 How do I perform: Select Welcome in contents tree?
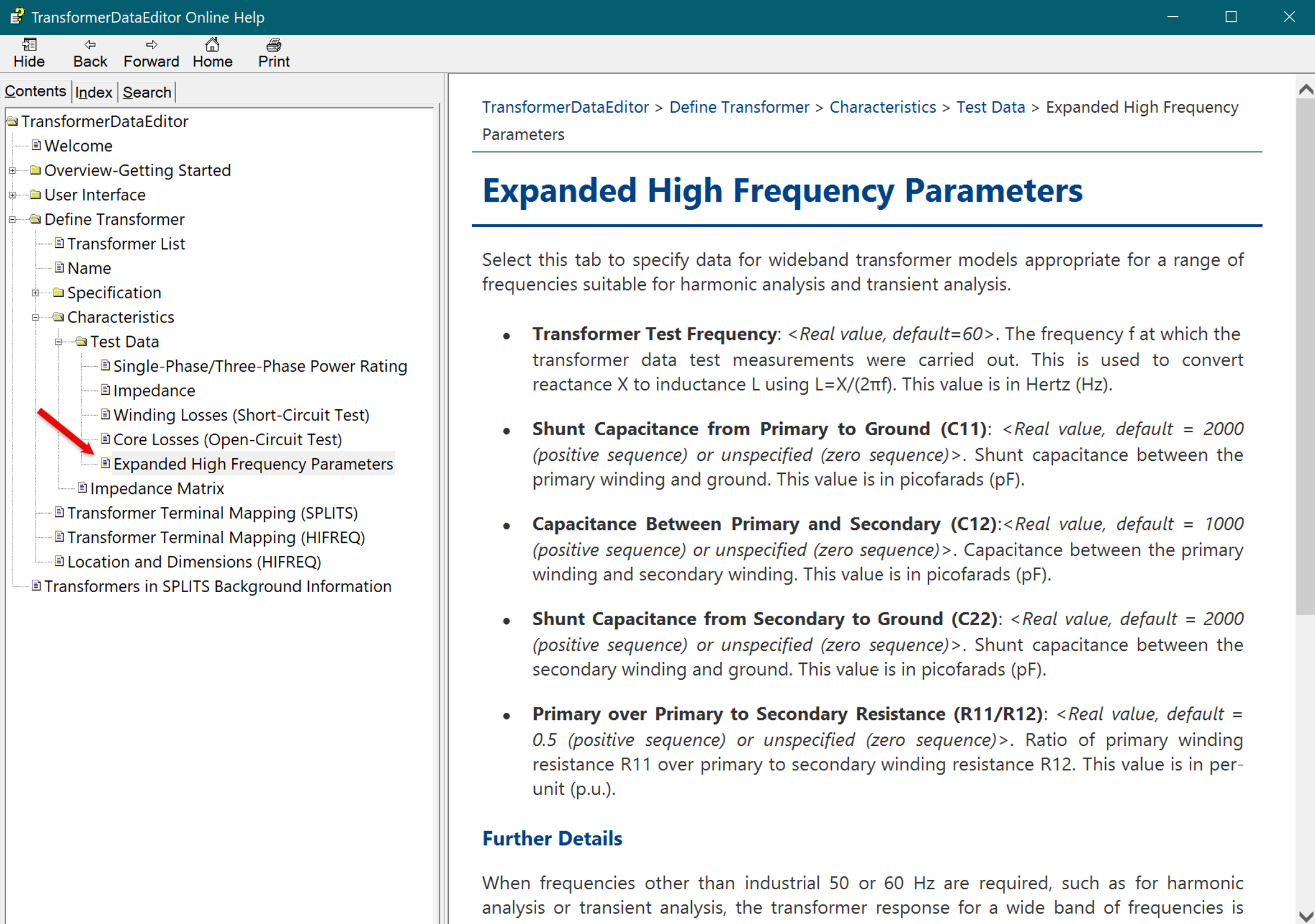[78, 146]
